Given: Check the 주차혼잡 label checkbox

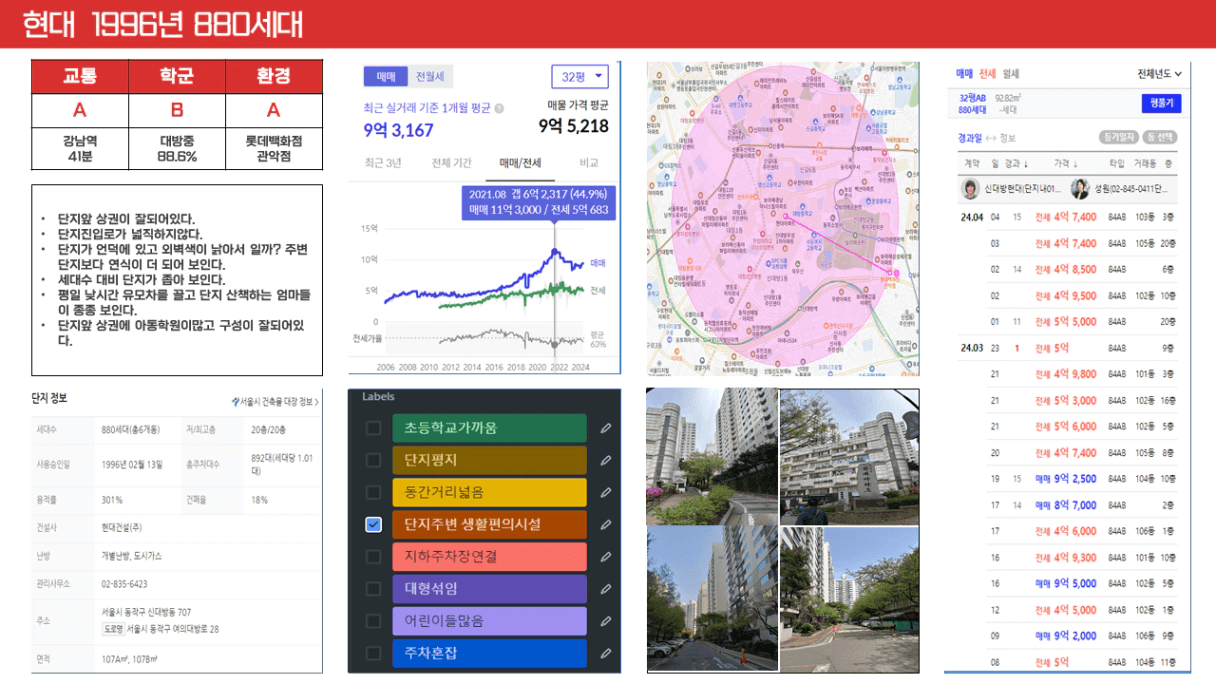Looking at the screenshot, I should pos(373,653).
